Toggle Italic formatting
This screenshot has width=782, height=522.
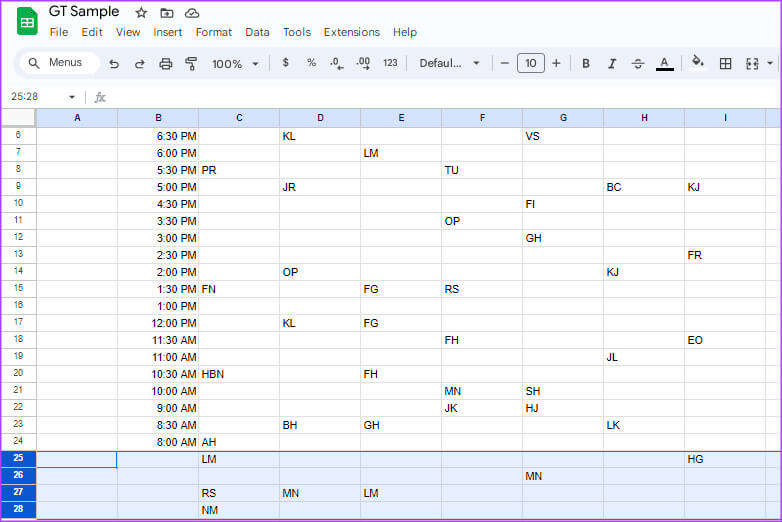coord(612,63)
